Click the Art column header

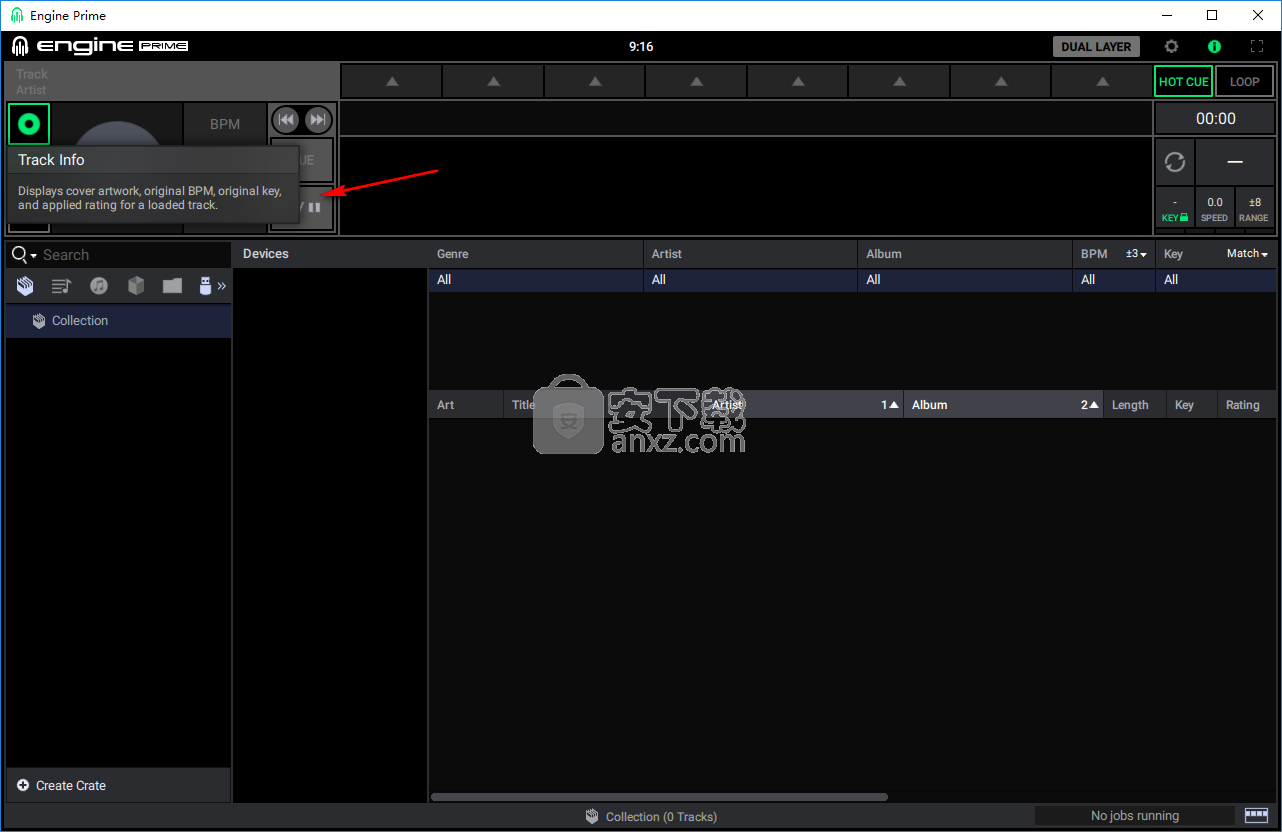click(466, 405)
